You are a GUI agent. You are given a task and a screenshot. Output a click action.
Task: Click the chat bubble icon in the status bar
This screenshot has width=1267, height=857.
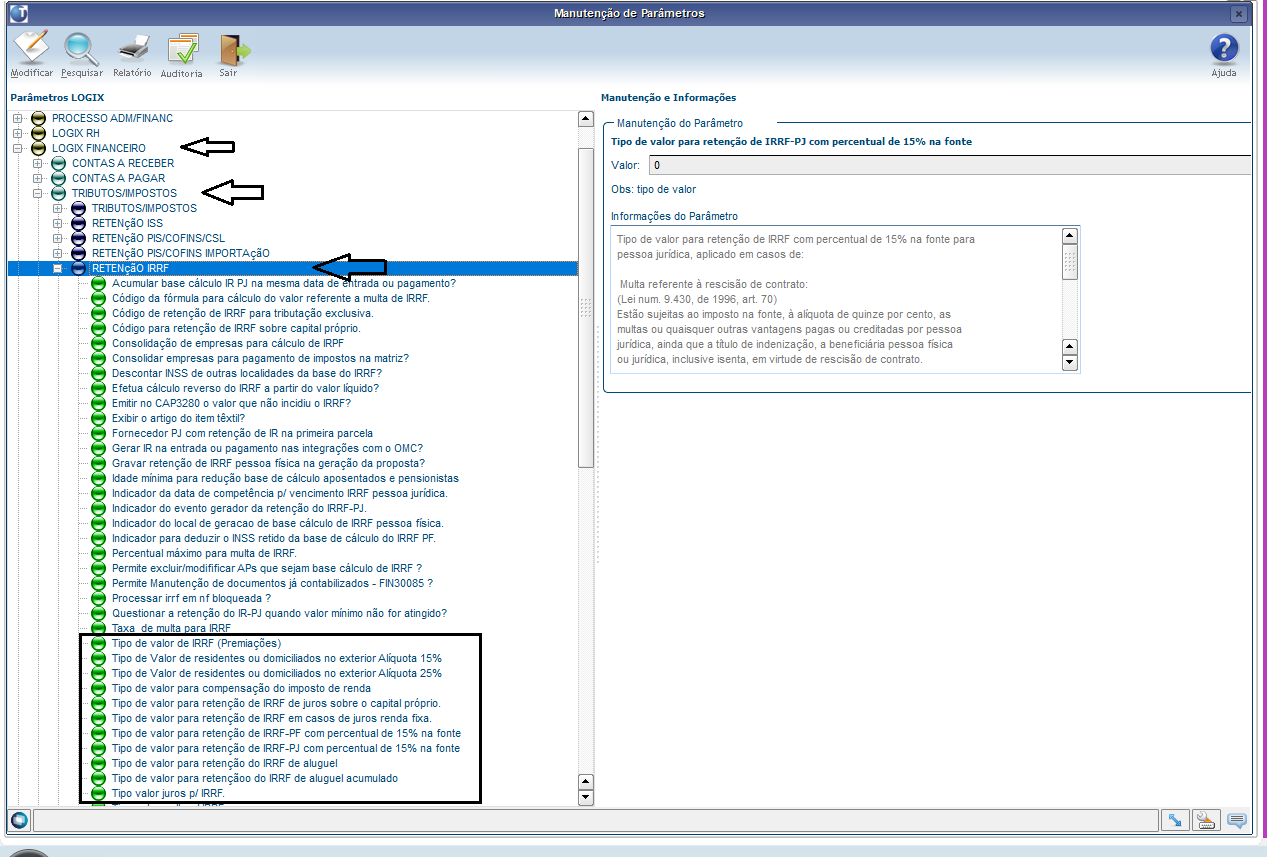tap(1237, 821)
